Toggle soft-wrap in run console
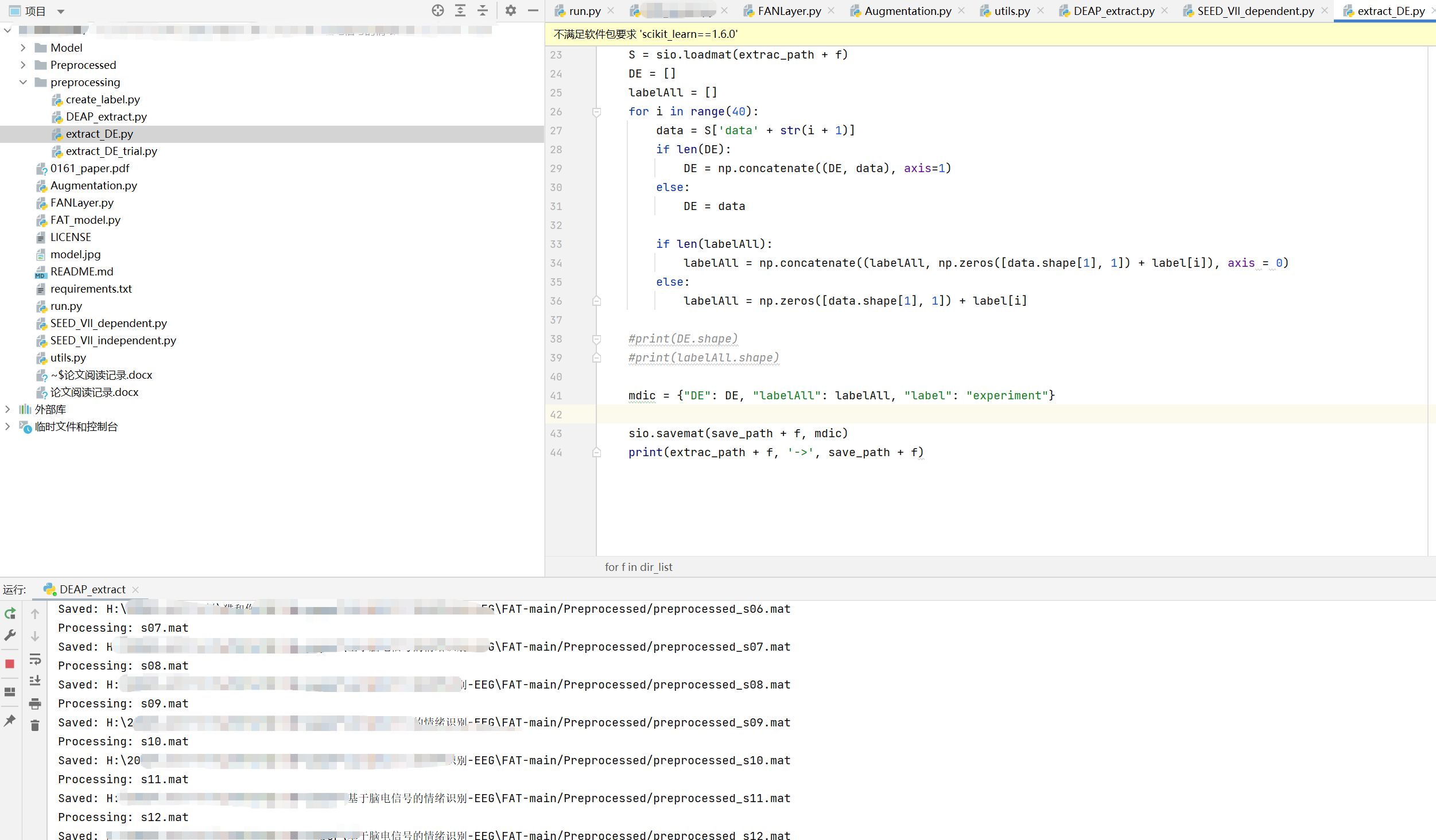 35,659
